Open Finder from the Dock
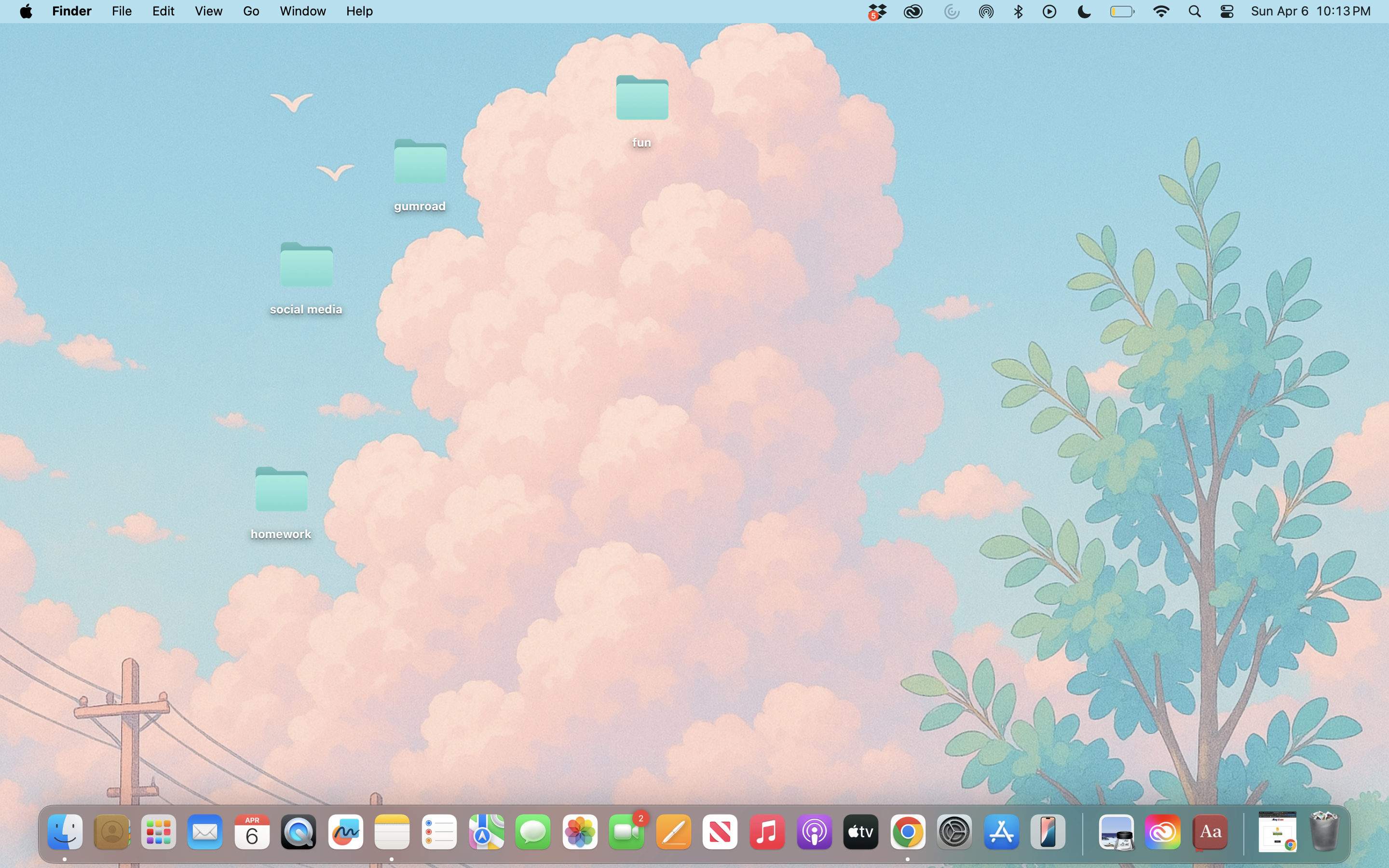The width and height of the screenshot is (1389, 868). tap(65, 832)
